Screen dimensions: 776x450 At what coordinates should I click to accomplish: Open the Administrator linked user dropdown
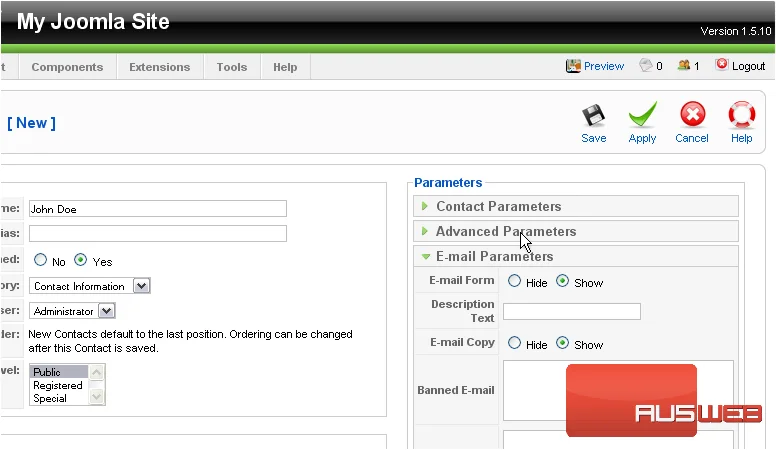72,311
